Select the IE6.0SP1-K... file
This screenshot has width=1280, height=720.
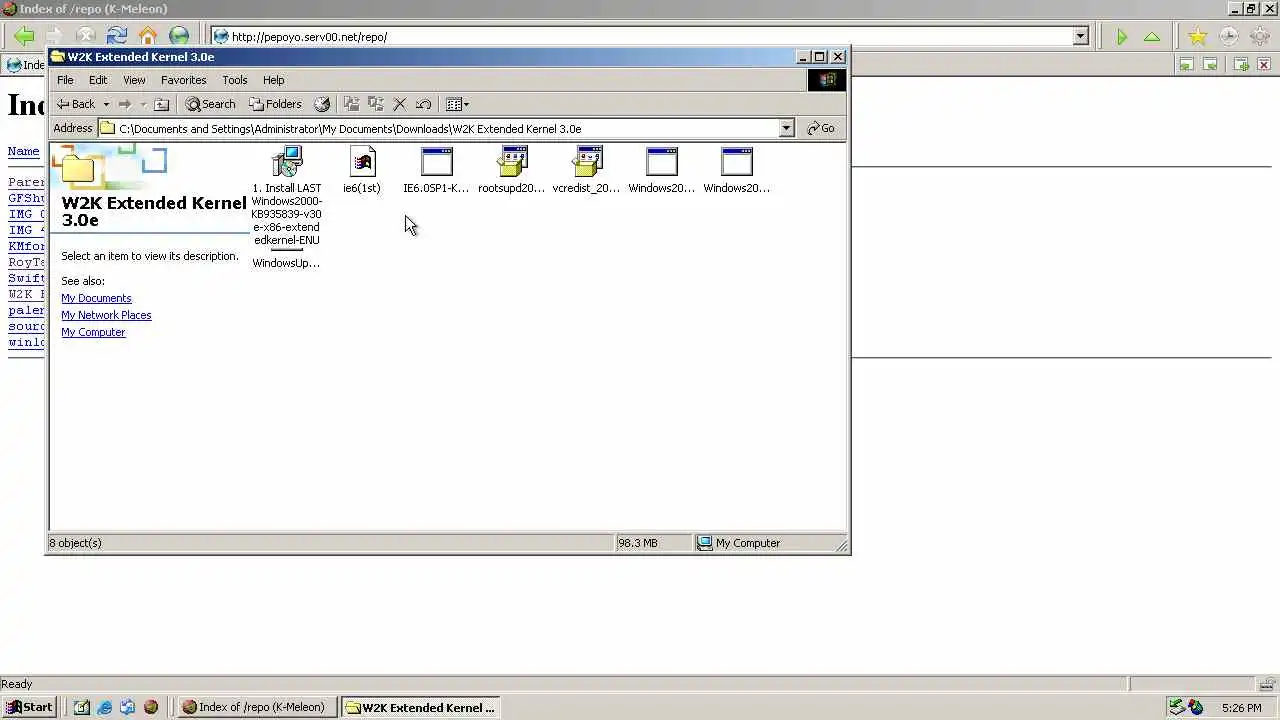[x=436, y=170]
